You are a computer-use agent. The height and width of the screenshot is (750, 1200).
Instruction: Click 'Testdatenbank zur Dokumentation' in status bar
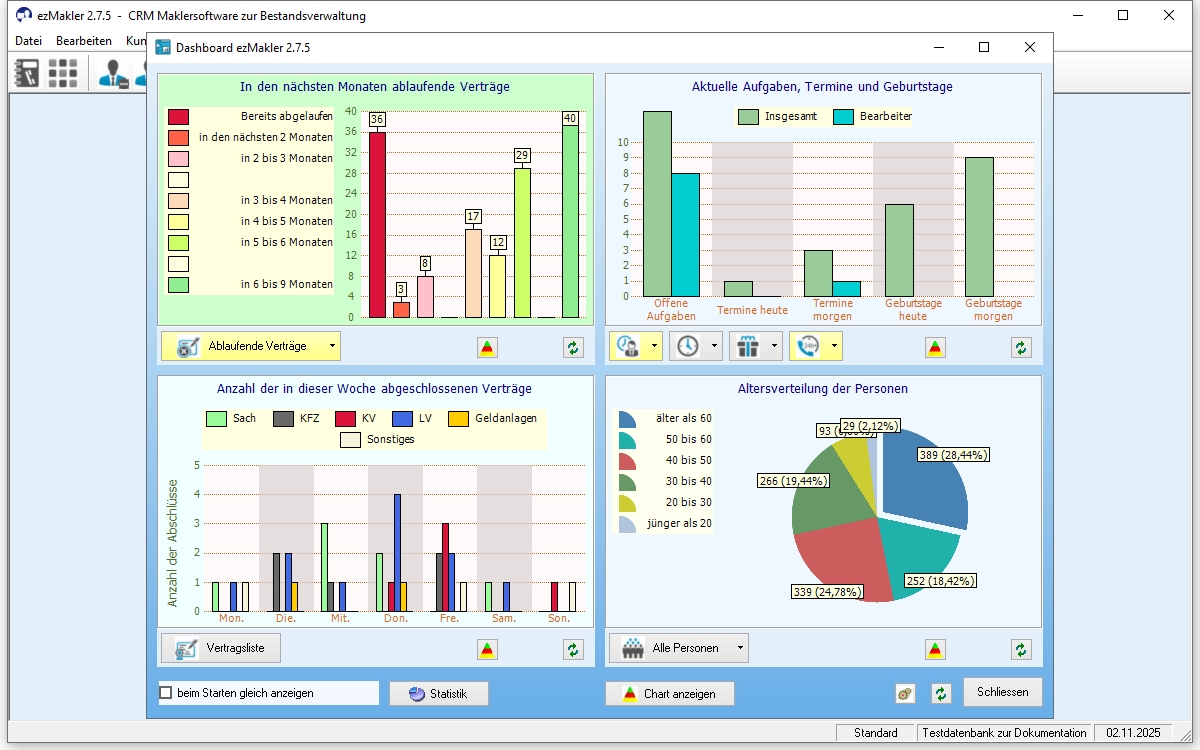click(1004, 733)
